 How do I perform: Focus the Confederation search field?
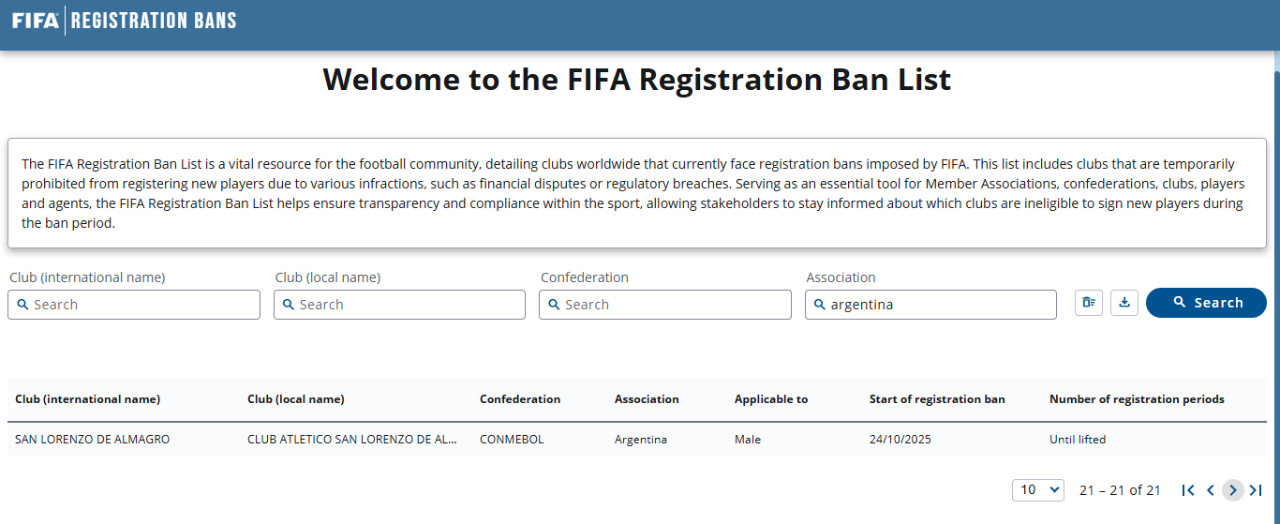665,304
